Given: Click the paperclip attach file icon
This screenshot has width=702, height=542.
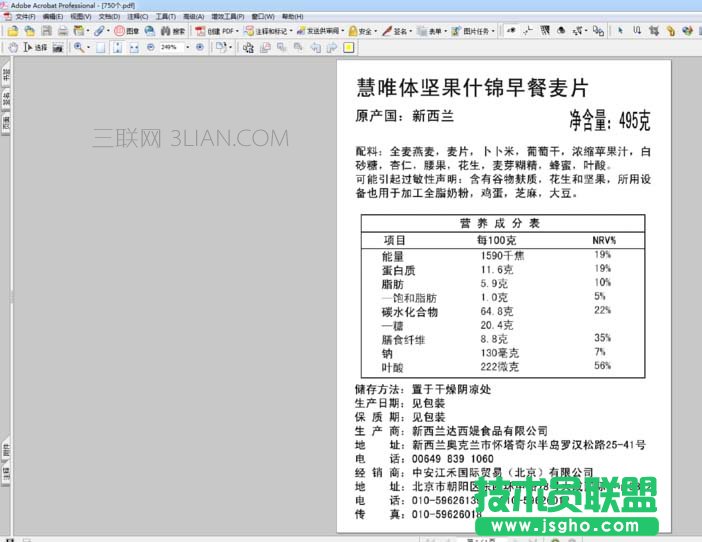Looking at the screenshot, I should [x=98, y=31].
